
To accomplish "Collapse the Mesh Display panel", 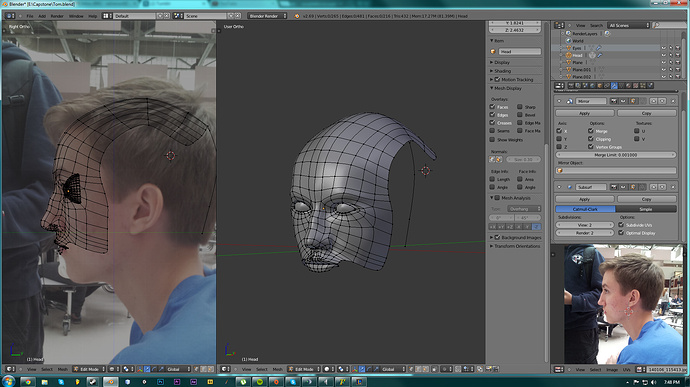I will pos(506,88).
